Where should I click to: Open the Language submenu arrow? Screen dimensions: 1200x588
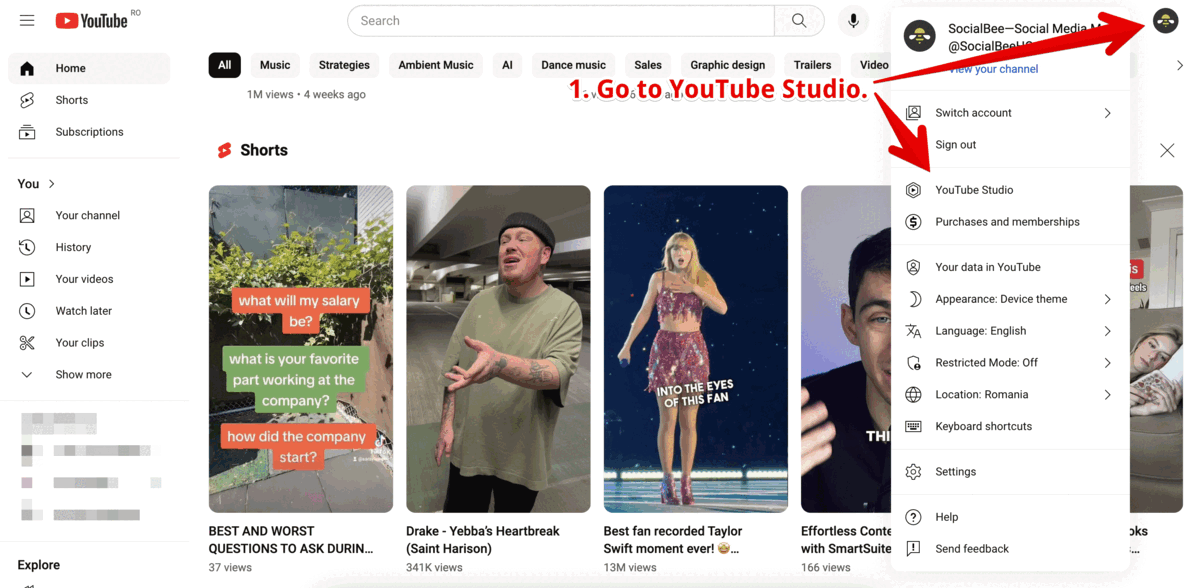coord(1108,331)
